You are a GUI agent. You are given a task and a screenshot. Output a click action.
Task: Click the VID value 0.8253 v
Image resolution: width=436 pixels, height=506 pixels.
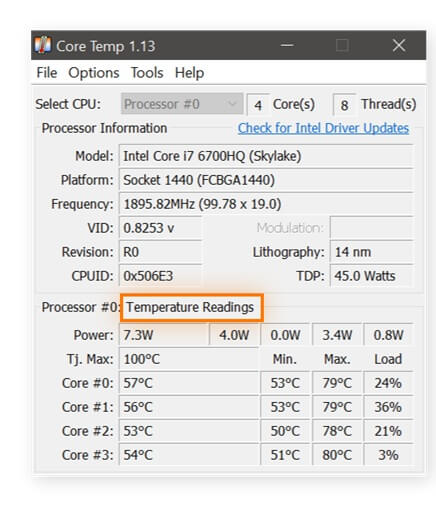pos(160,228)
